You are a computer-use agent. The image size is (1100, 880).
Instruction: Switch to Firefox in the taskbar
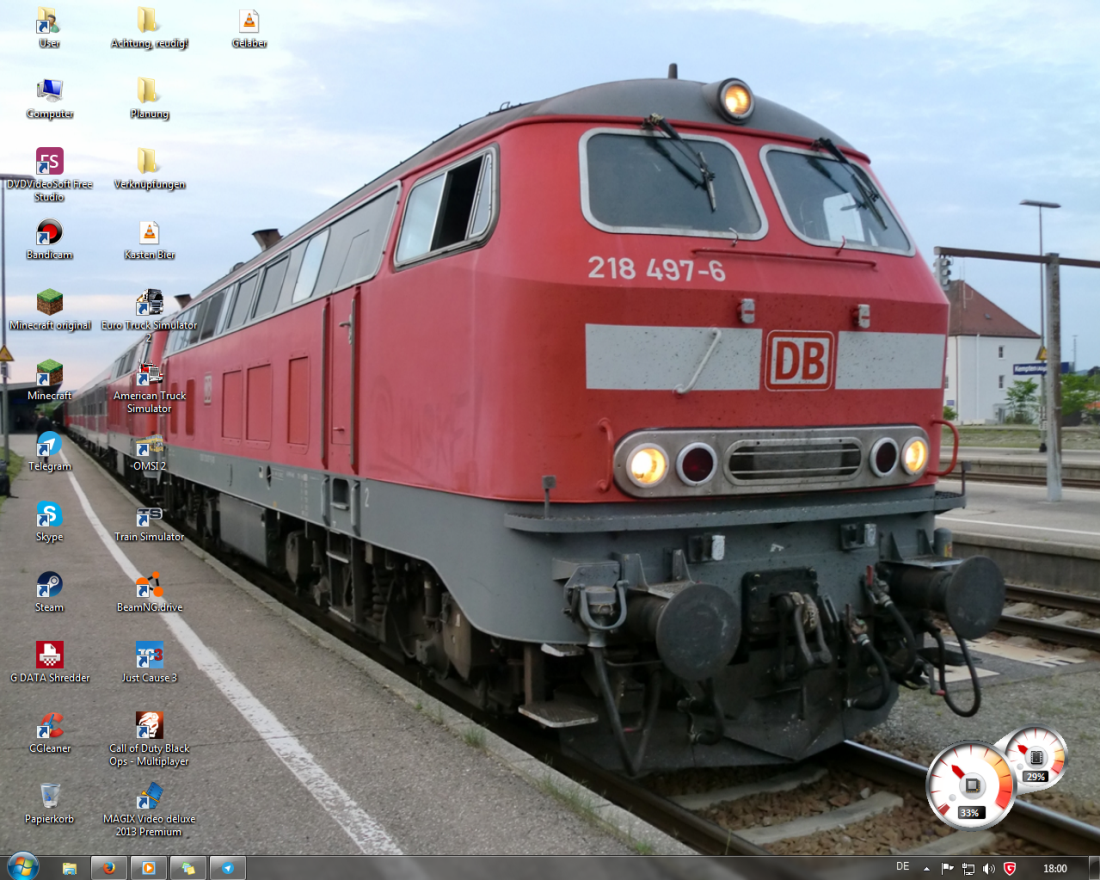coord(109,868)
